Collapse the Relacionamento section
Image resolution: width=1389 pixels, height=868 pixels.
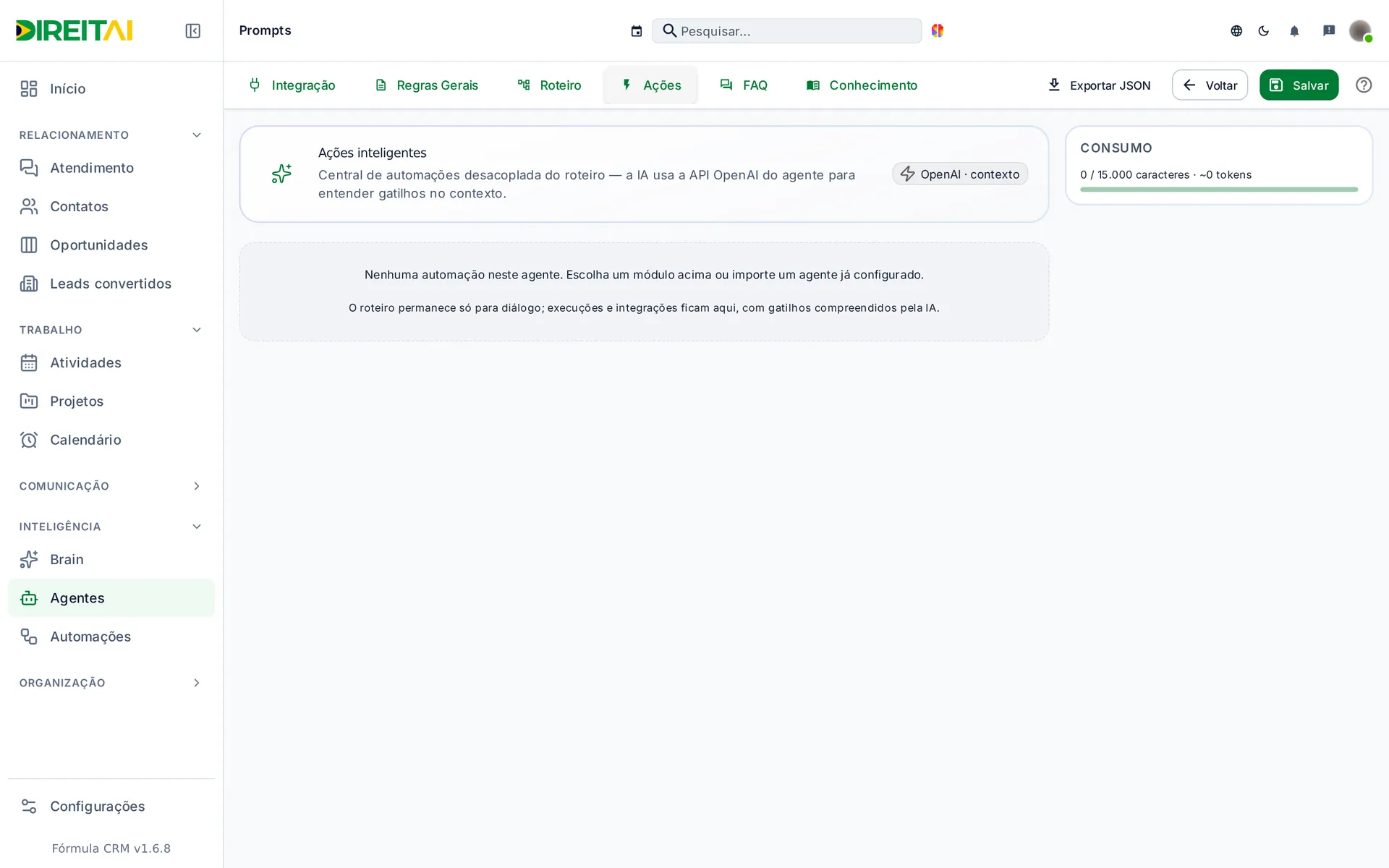coord(111,135)
